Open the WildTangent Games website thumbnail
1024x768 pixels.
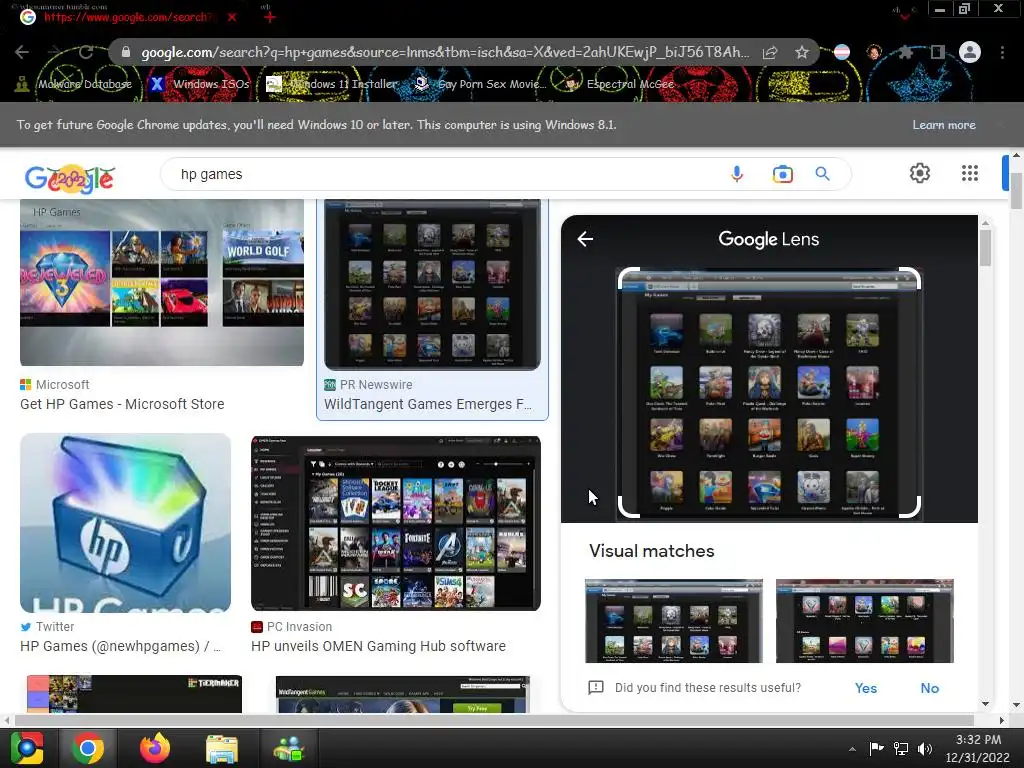pos(402,695)
